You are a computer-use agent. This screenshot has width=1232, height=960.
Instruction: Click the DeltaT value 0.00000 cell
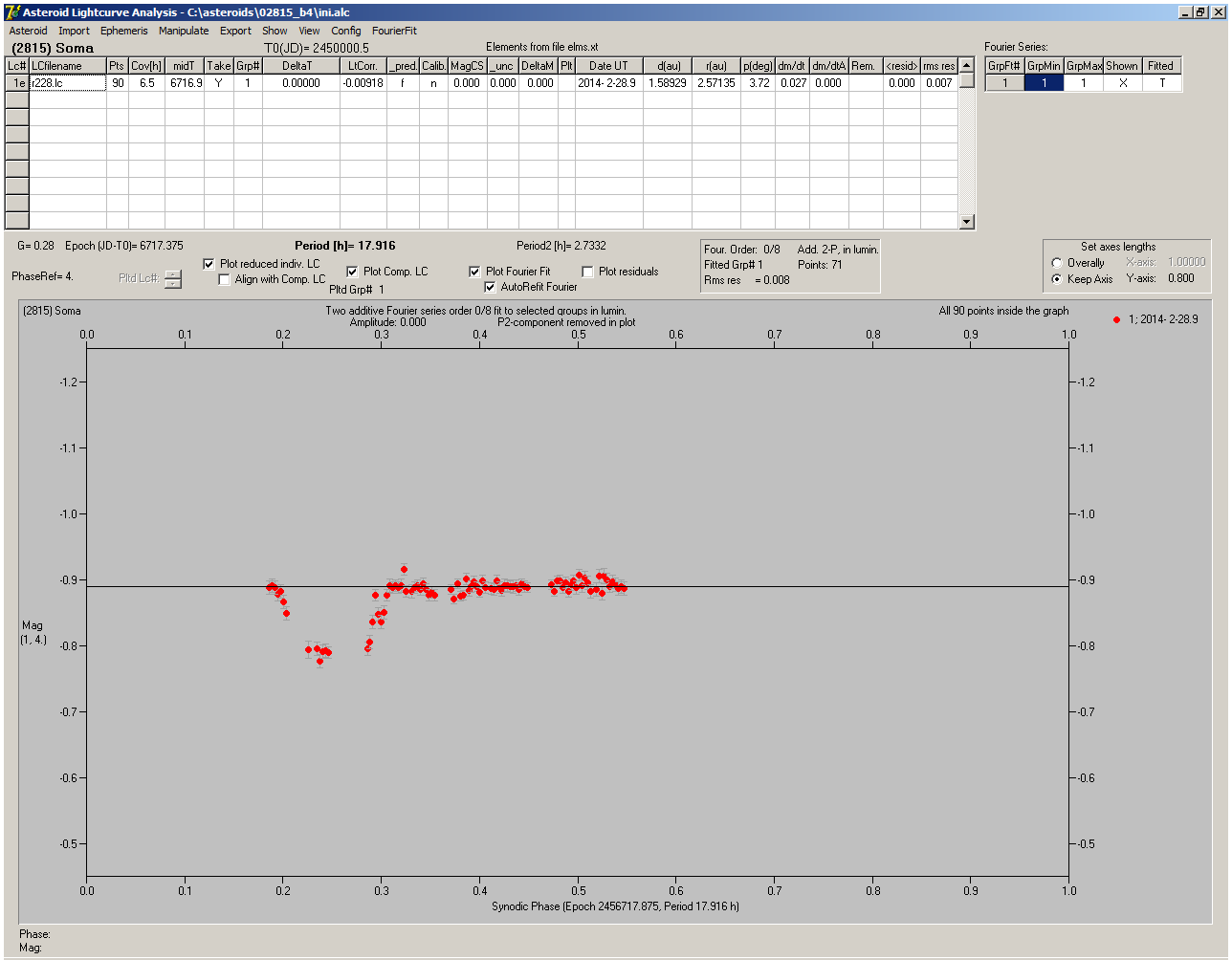(x=301, y=83)
